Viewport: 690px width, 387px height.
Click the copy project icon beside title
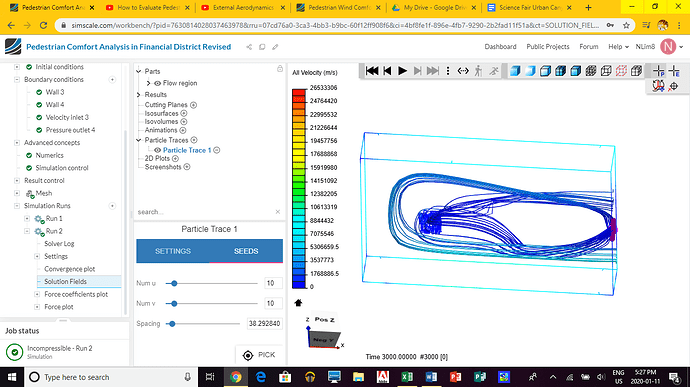(x=262, y=47)
